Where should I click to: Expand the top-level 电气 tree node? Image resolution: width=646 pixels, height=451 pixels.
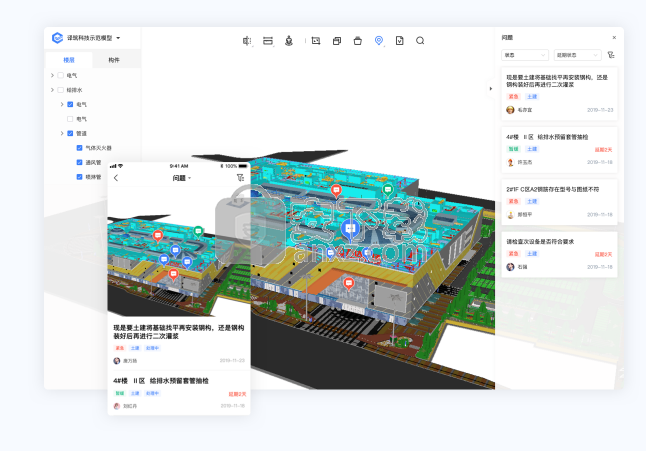pyautogui.click(x=52, y=75)
